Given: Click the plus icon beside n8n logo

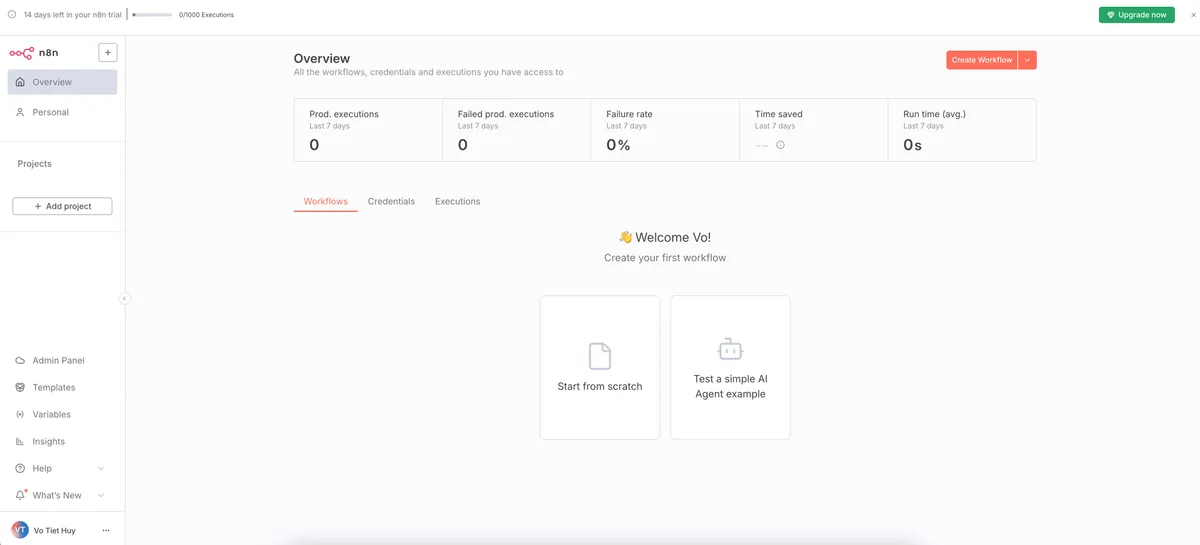Looking at the screenshot, I should pyautogui.click(x=108, y=53).
